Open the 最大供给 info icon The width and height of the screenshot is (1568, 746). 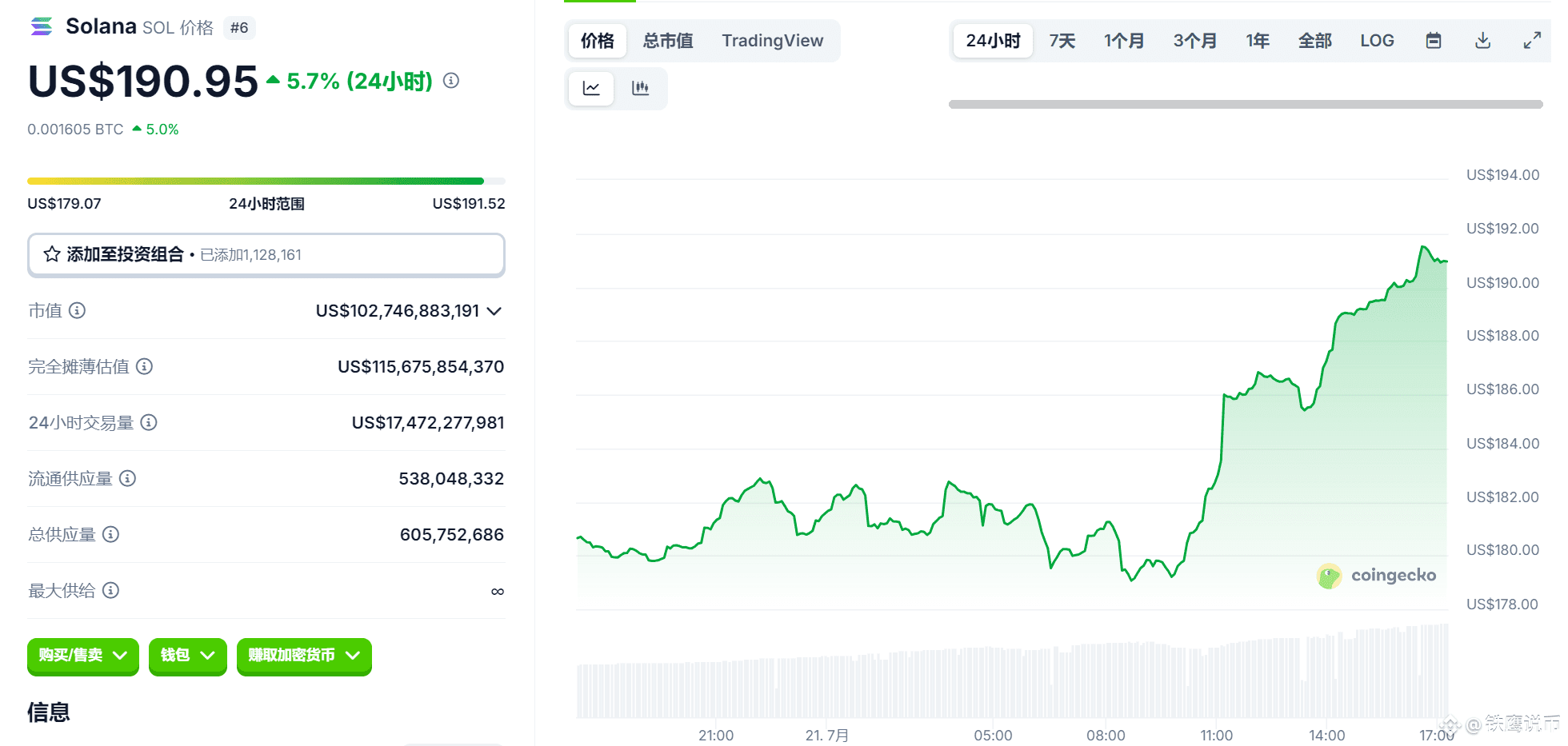pos(110,590)
